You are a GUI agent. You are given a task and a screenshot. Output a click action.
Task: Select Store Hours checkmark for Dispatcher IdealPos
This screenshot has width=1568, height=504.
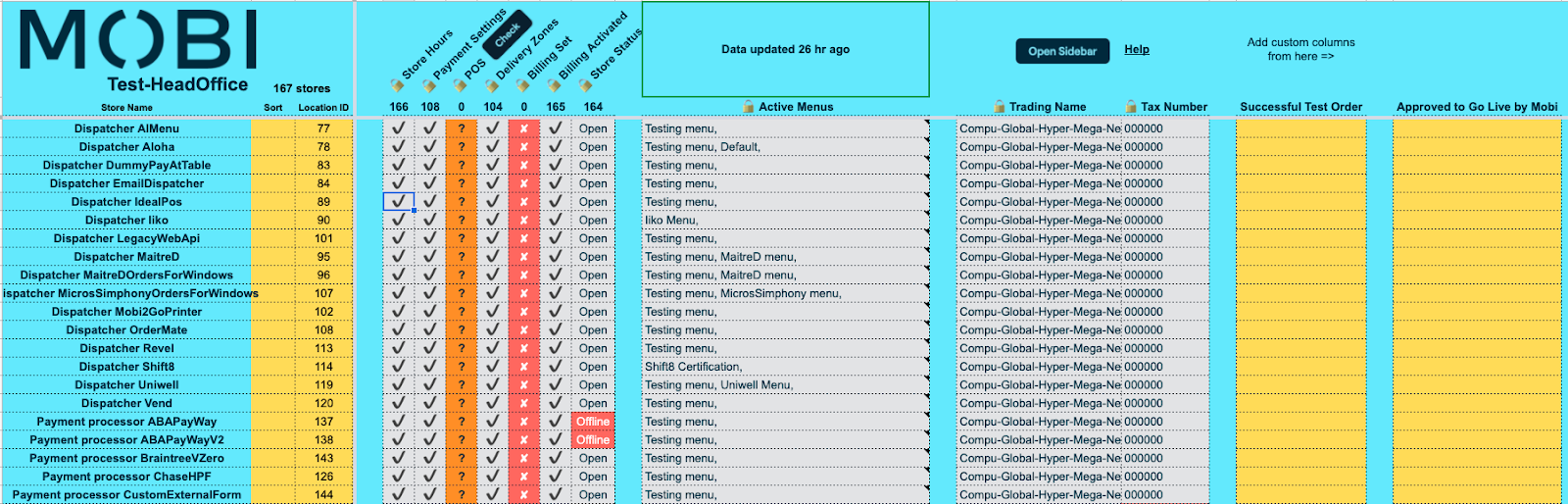[398, 202]
